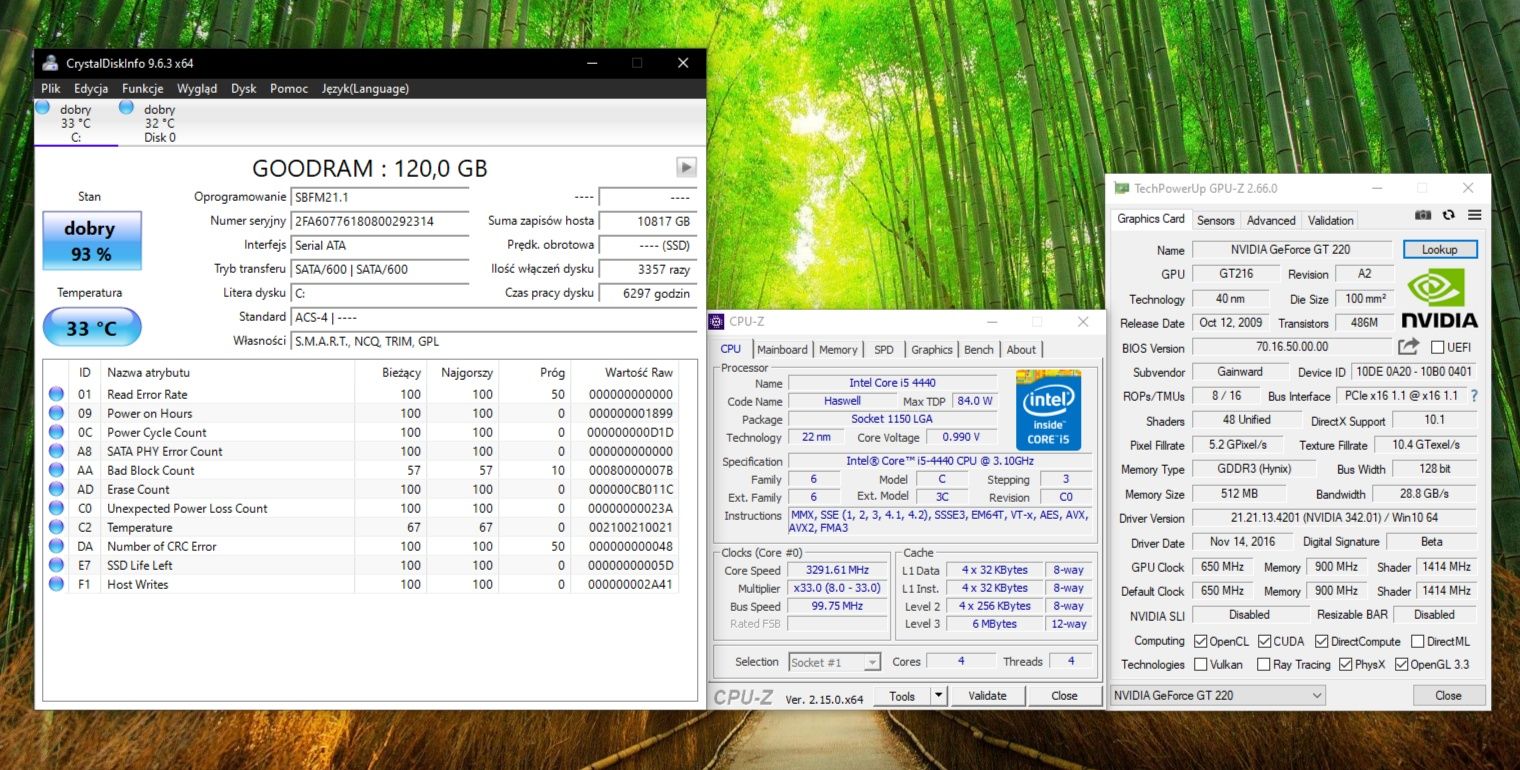The width and height of the screenshot is (1520, 770).
Task: Switch to the Advanced tab in GPU-Z
Action: [x=1271, y=220]
